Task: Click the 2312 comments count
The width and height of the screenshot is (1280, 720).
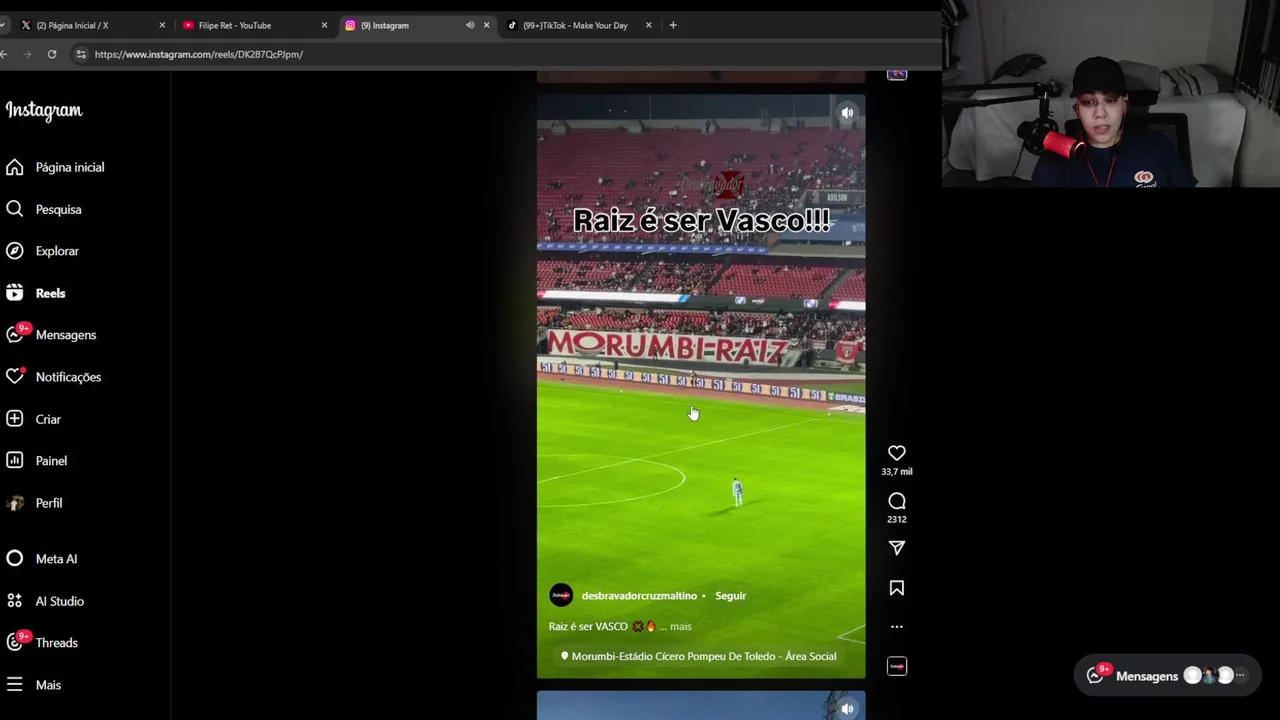Action: click(x=897, y=519)
